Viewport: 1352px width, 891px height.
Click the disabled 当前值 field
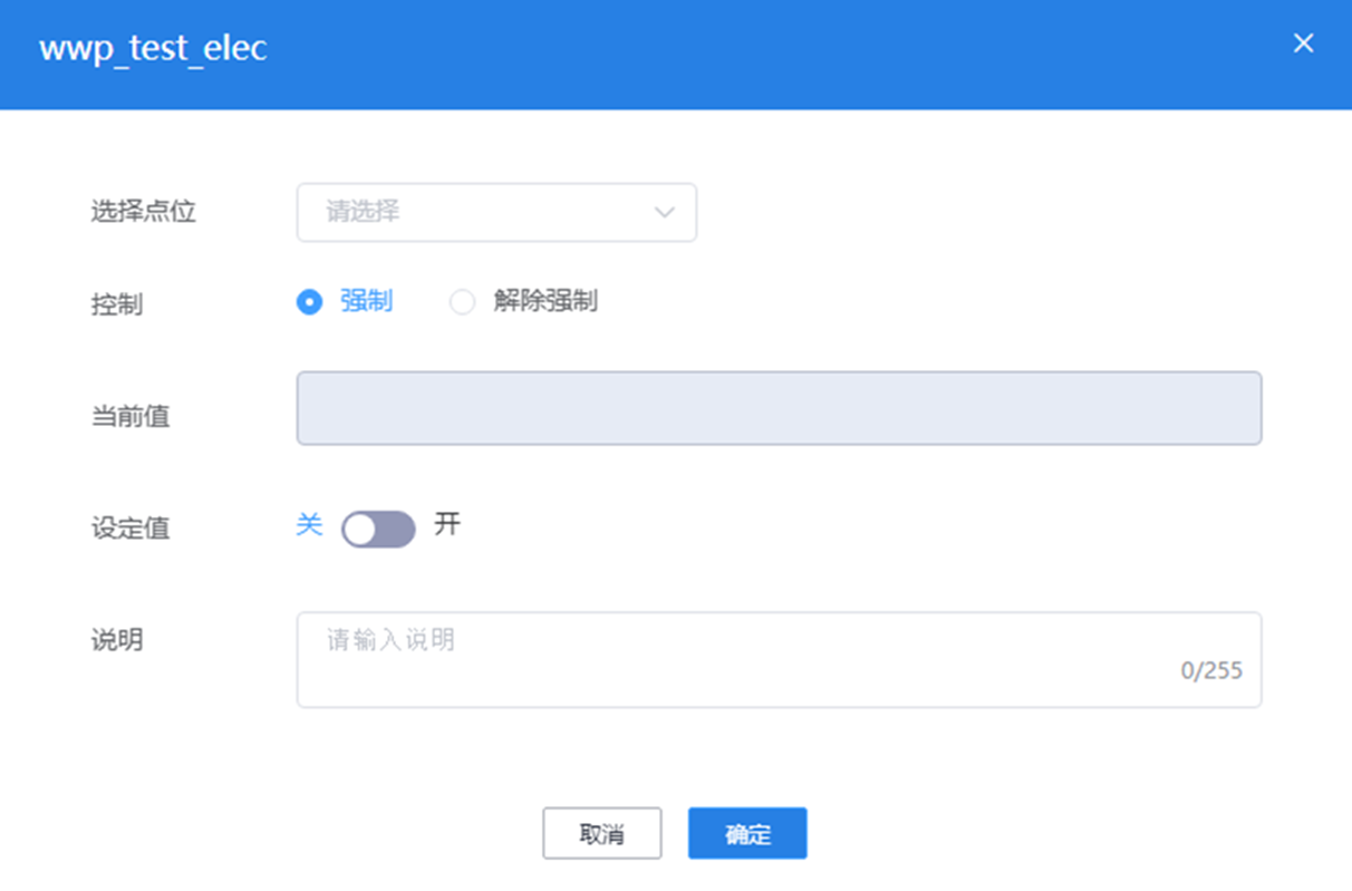(x=778, y=408)
